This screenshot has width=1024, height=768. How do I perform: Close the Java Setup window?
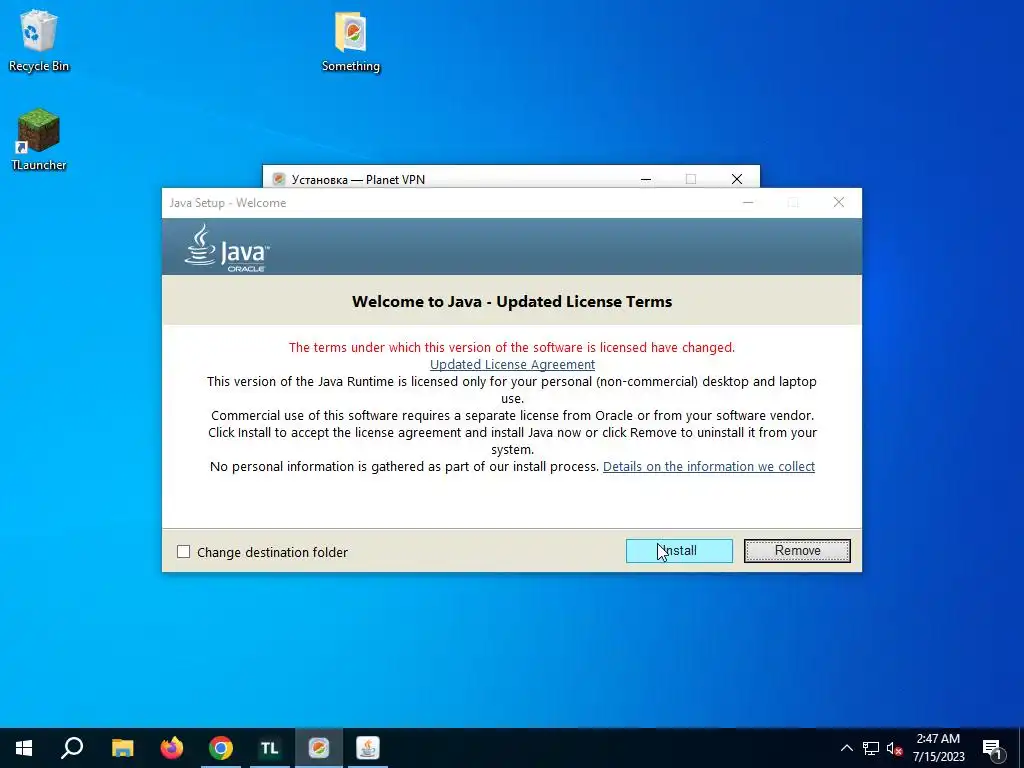click(x=839, y=202)
